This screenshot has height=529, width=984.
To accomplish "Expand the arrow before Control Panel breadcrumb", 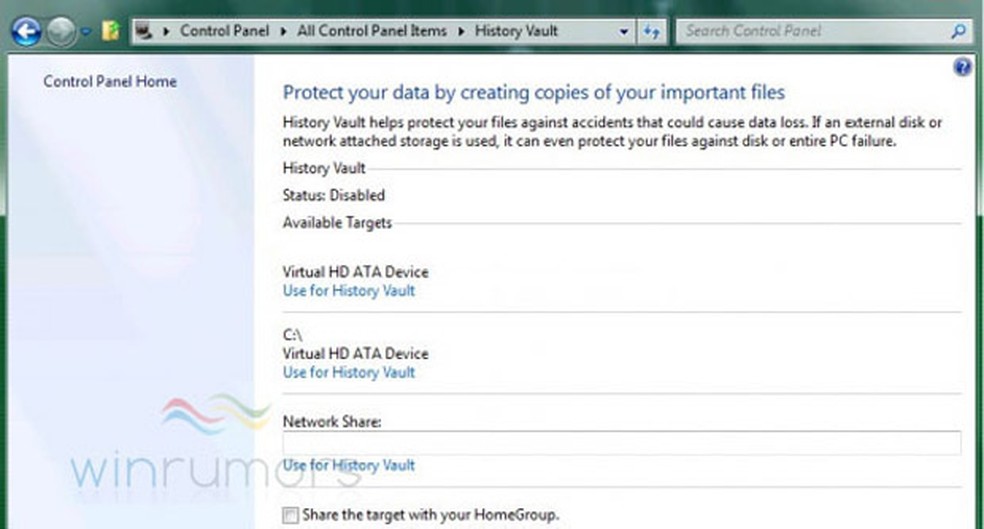I will [166, 31].
